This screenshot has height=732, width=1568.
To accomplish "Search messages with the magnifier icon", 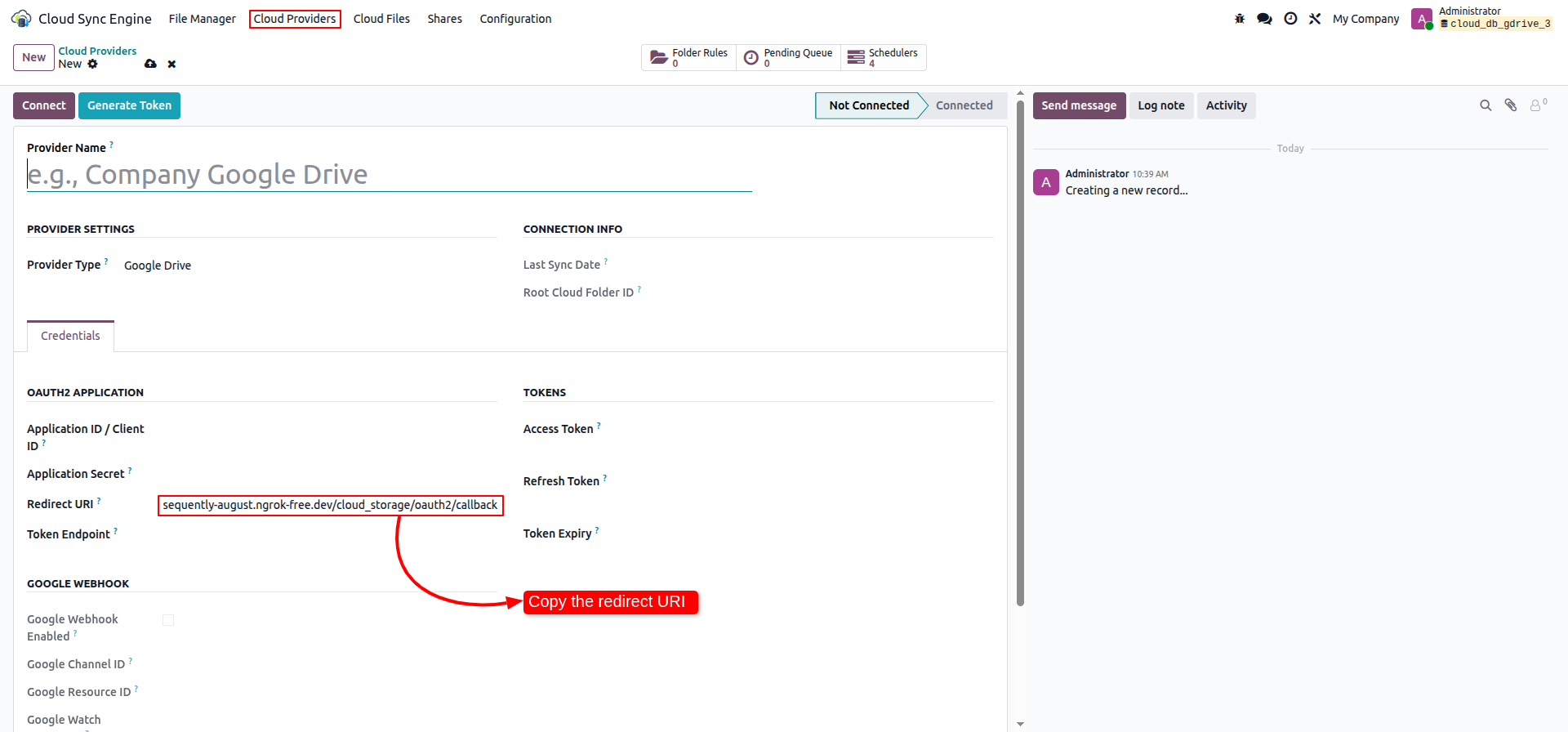I will pyautogui.click(x=1486, y=105).
